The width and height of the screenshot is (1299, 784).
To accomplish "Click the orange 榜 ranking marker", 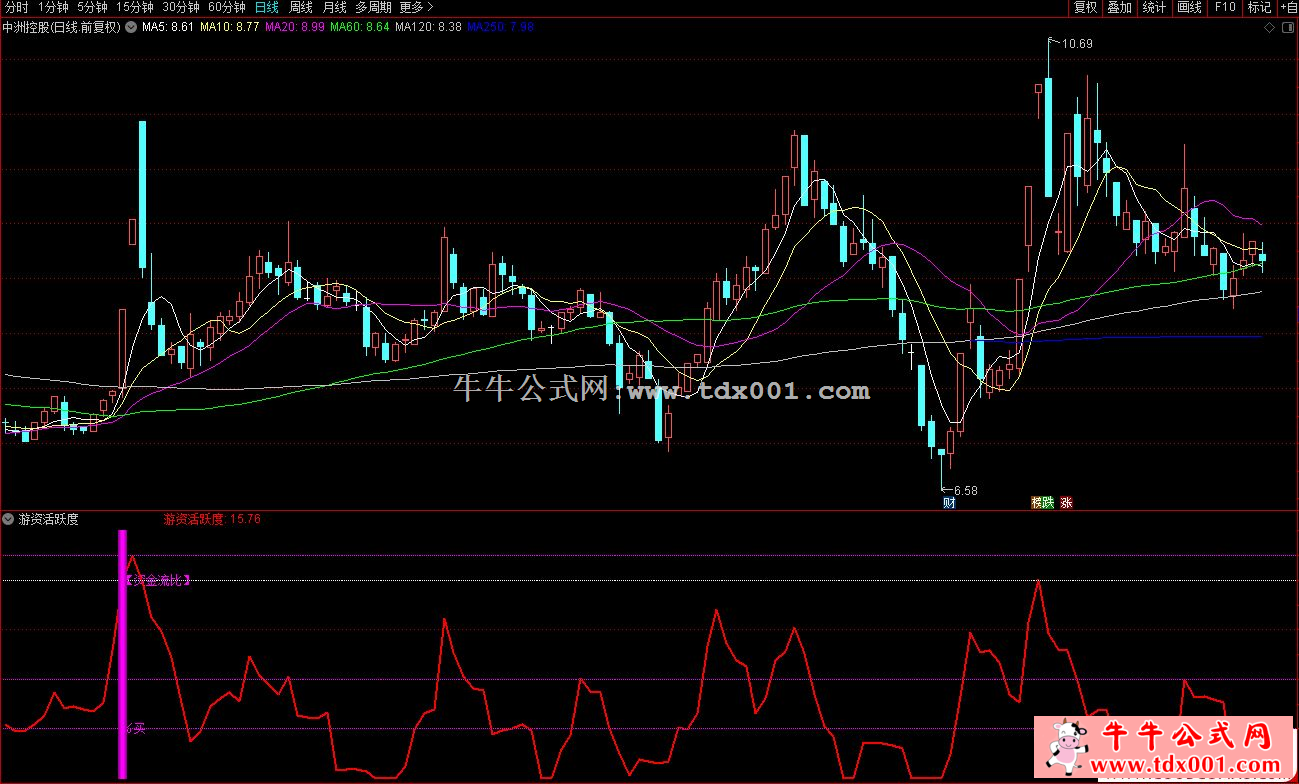I will coord(1037,503).
